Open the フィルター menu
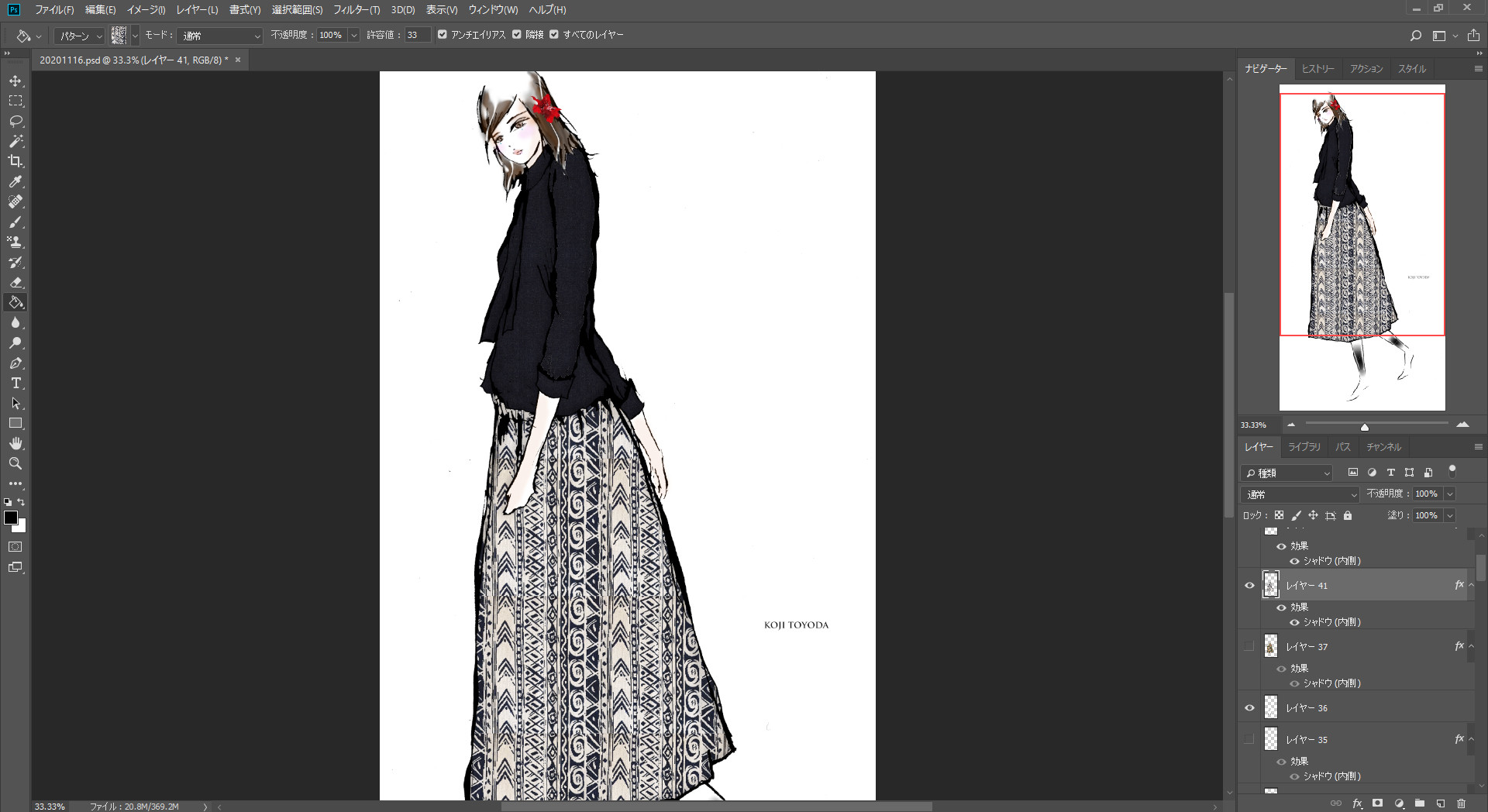The image size is (1488, 812). click(x=356, y=10)
